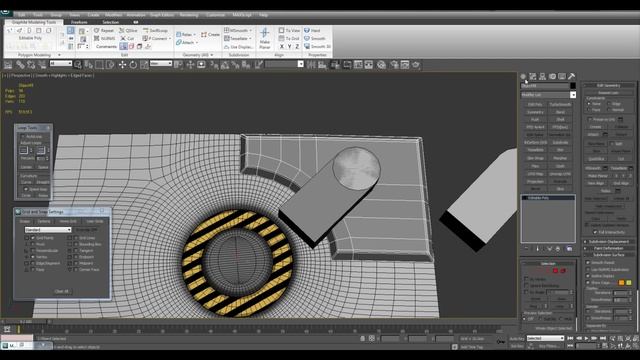Viewport: 640px width, 360px height.
Task: Click the X axis align button
Action: [282, 47]
